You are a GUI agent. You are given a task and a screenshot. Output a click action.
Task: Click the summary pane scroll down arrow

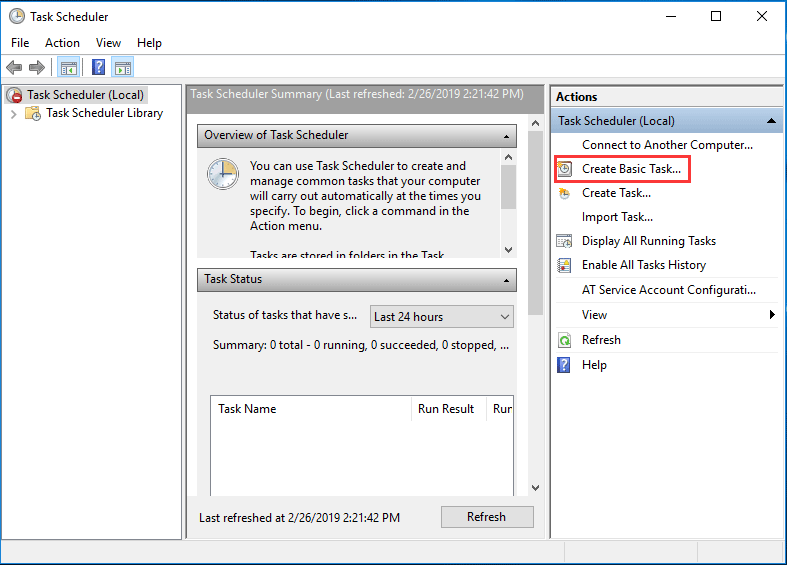536,488
